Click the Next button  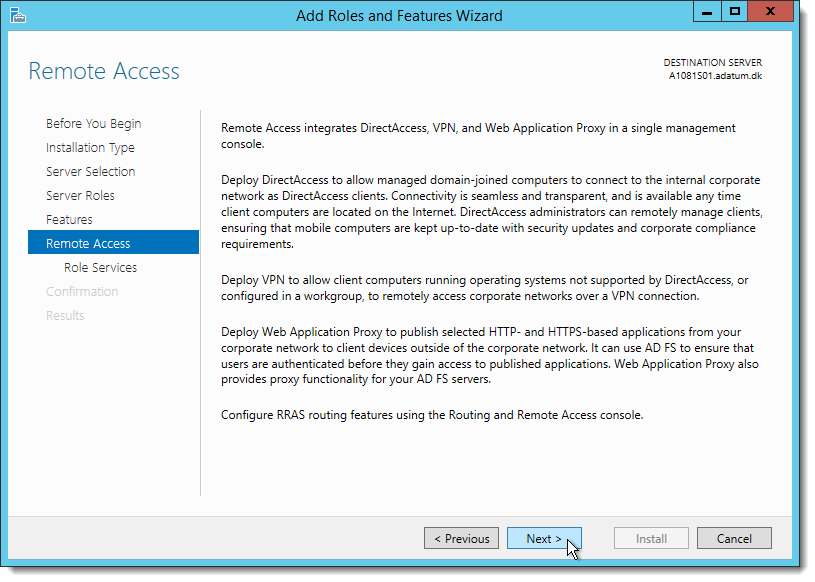[x=544, y=538]
